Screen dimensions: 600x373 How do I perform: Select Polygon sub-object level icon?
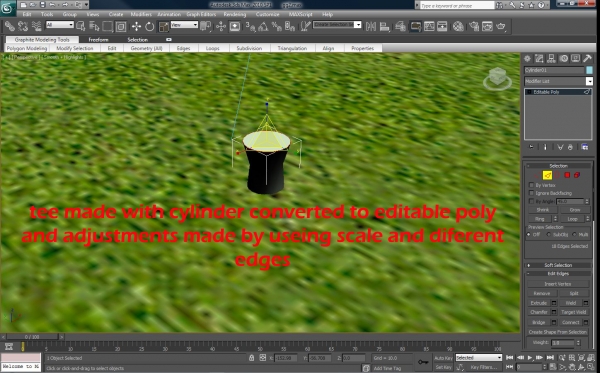567,175
